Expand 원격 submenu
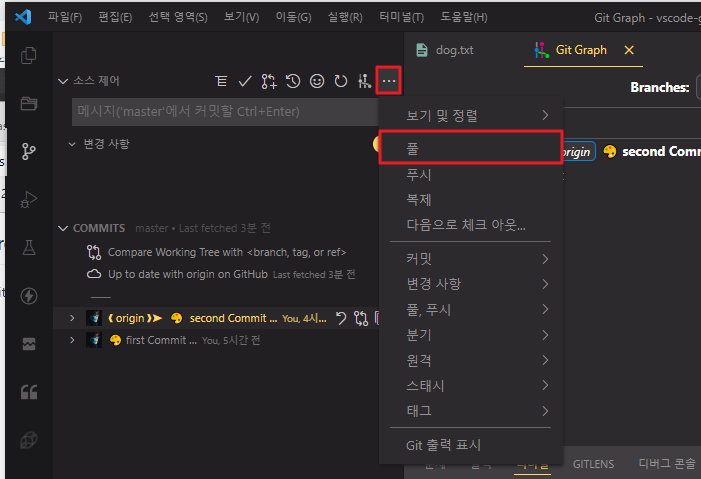The width and height of the screenshot is (701, 479). 471,360
